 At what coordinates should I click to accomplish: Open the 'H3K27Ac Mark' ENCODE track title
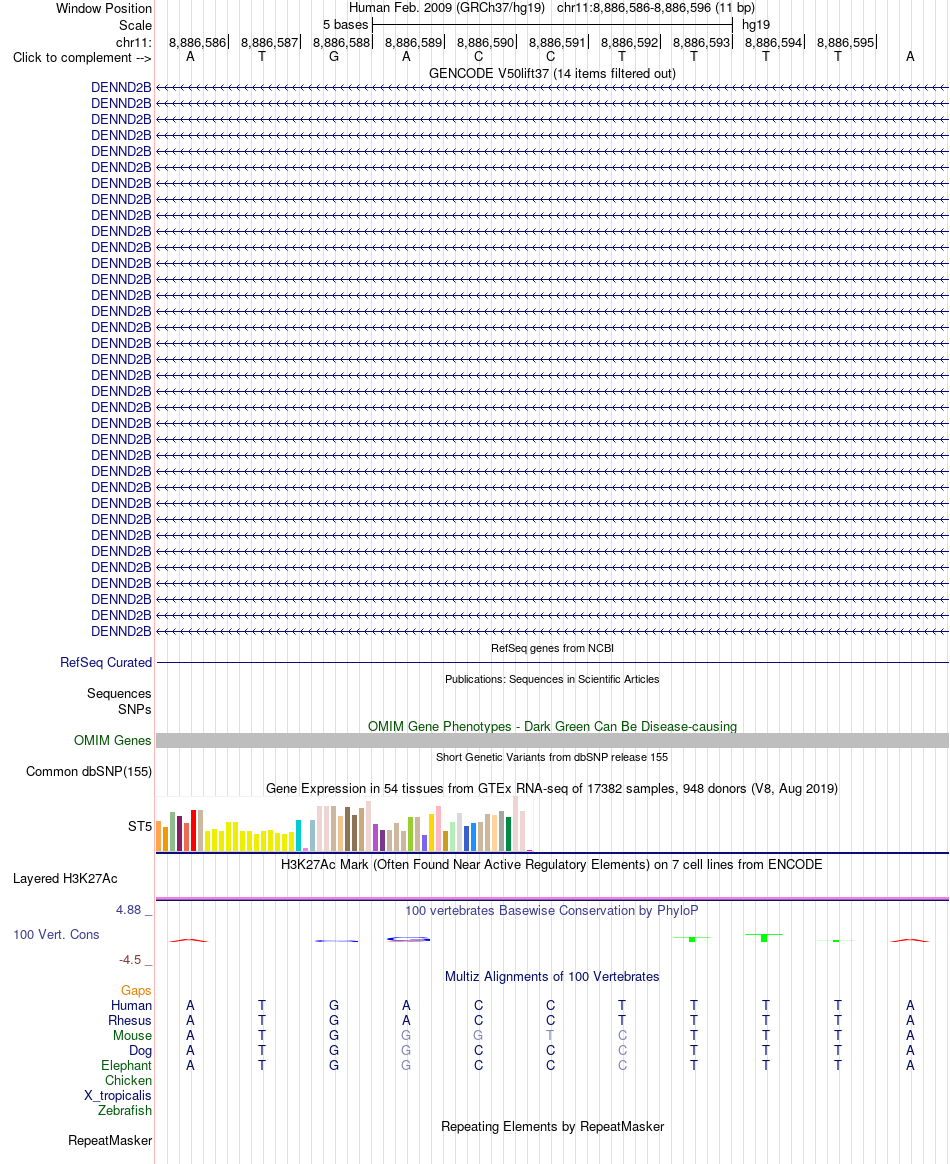click(x=552, y=864)
